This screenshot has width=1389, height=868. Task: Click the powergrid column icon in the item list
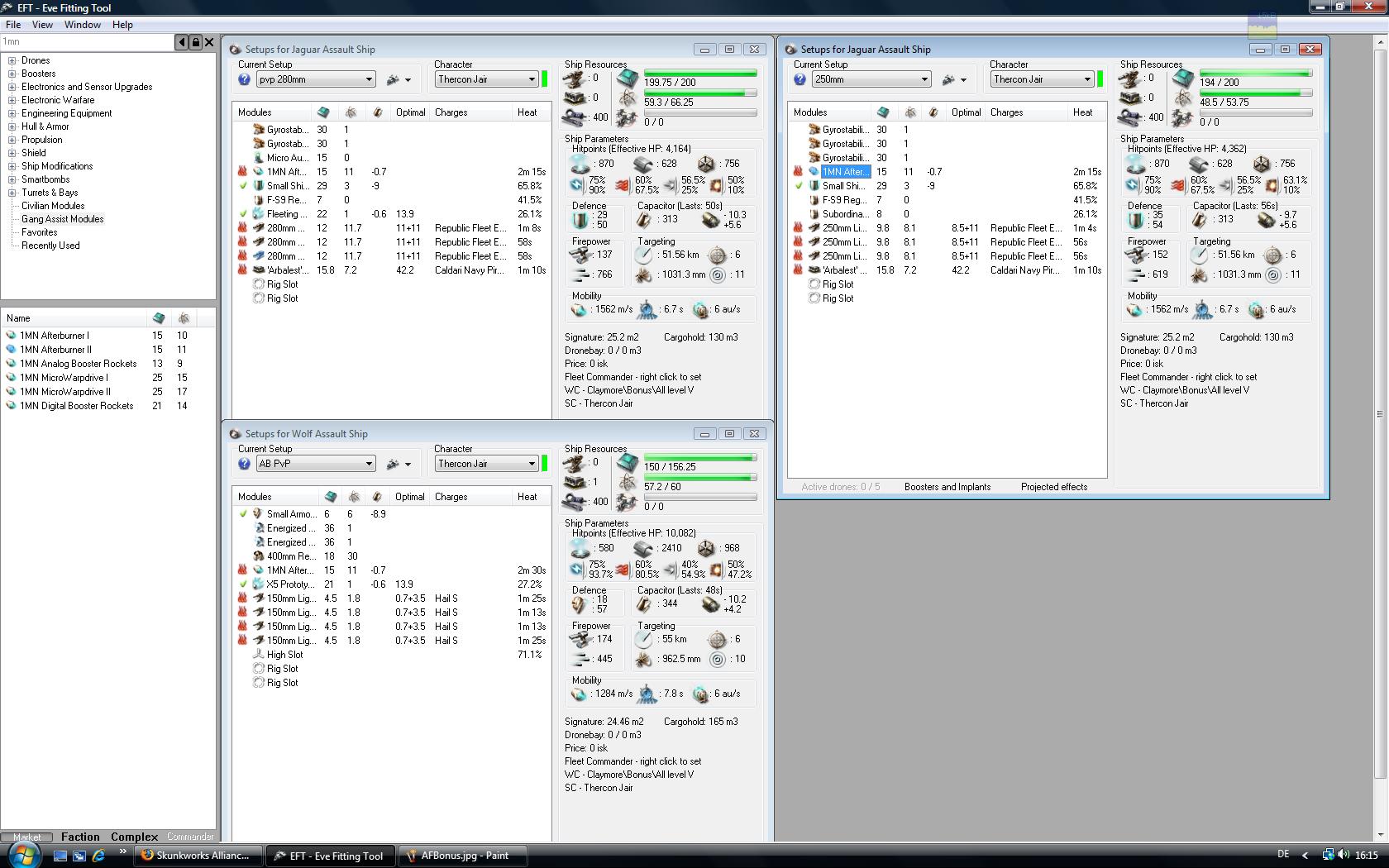184,318
